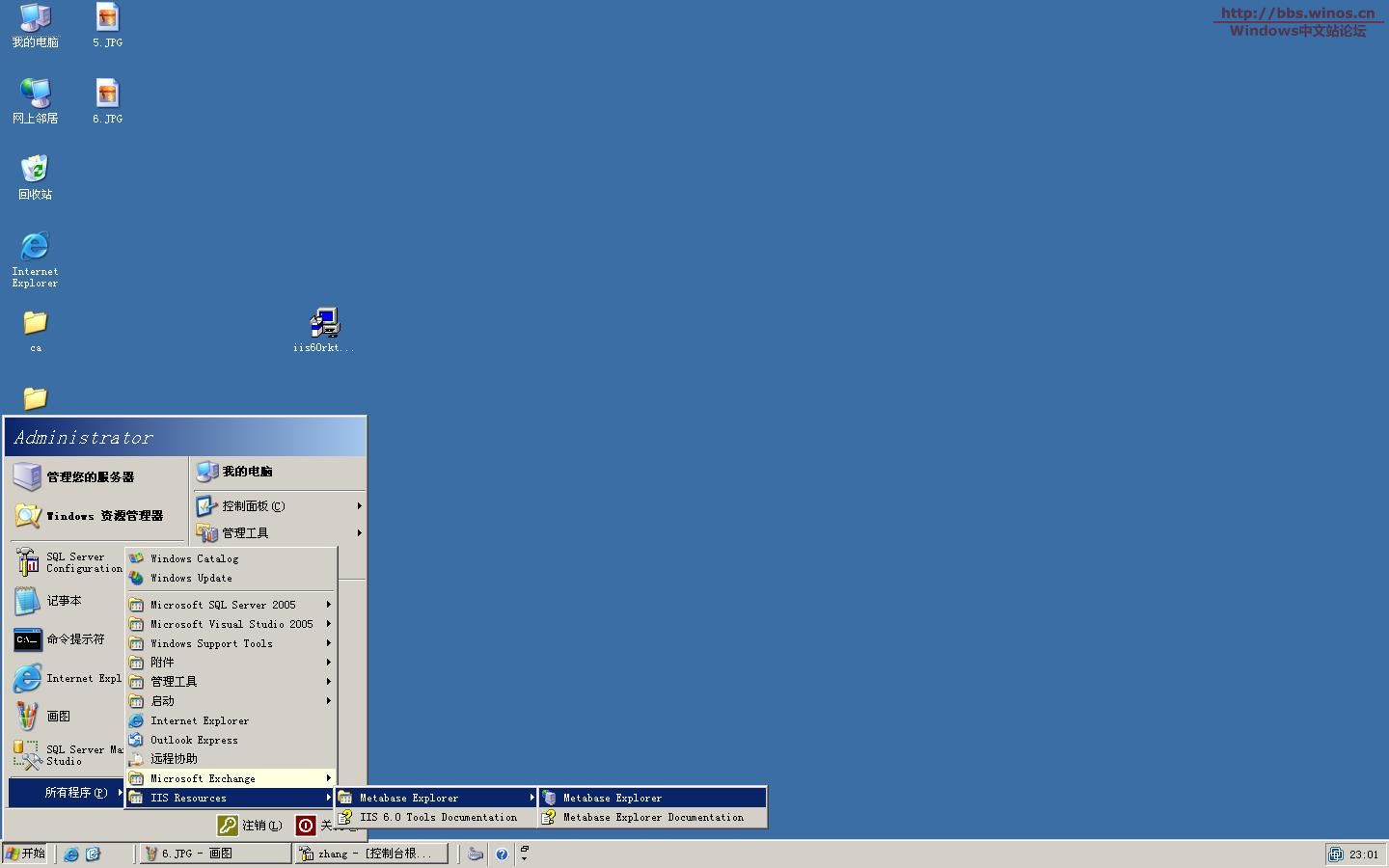Open 远程协助 (Remote Assistance) entry
The width and height of the screenshot is (1389, 868).
point(231,759)
